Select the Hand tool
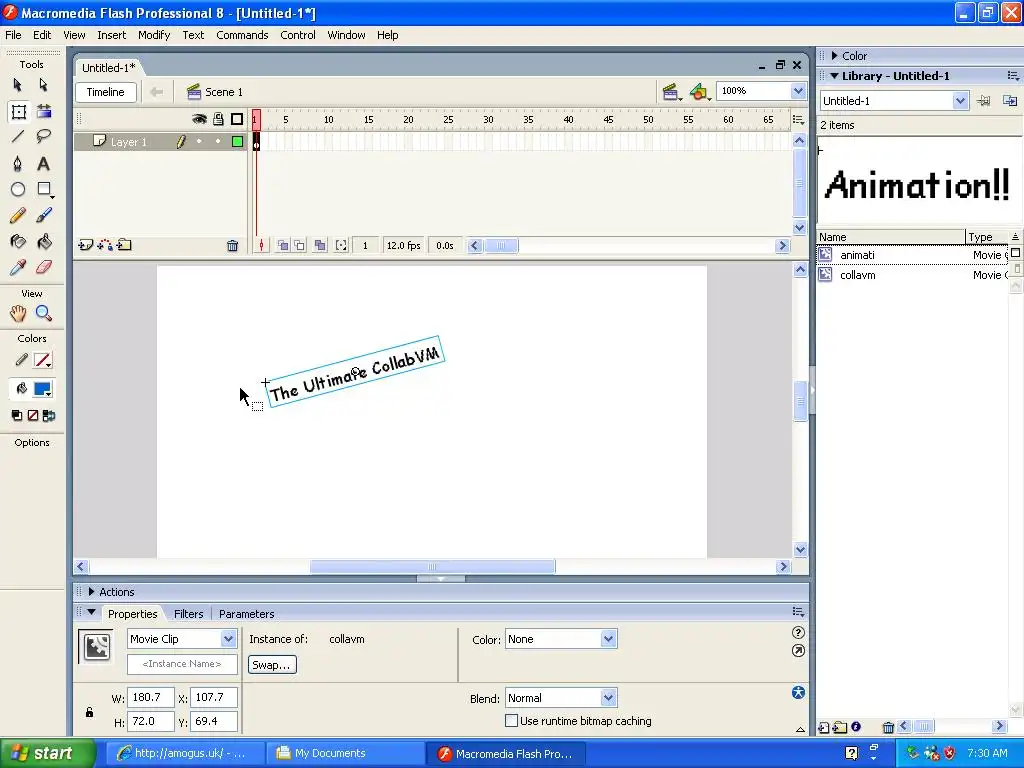 pyautogui.click(x=18, y=314)
